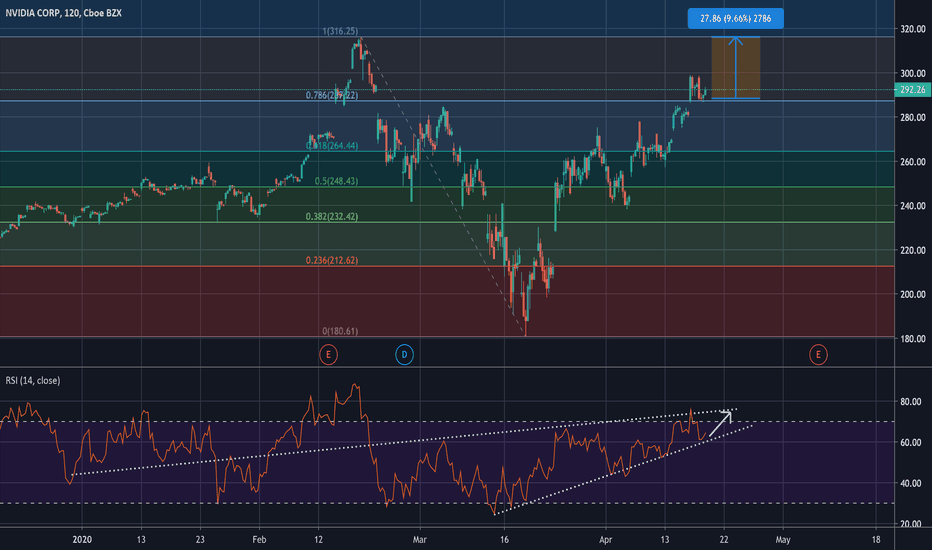Click the 220.00 price axis label
This screenshot has height=550, width=932.
coord(912,250)
